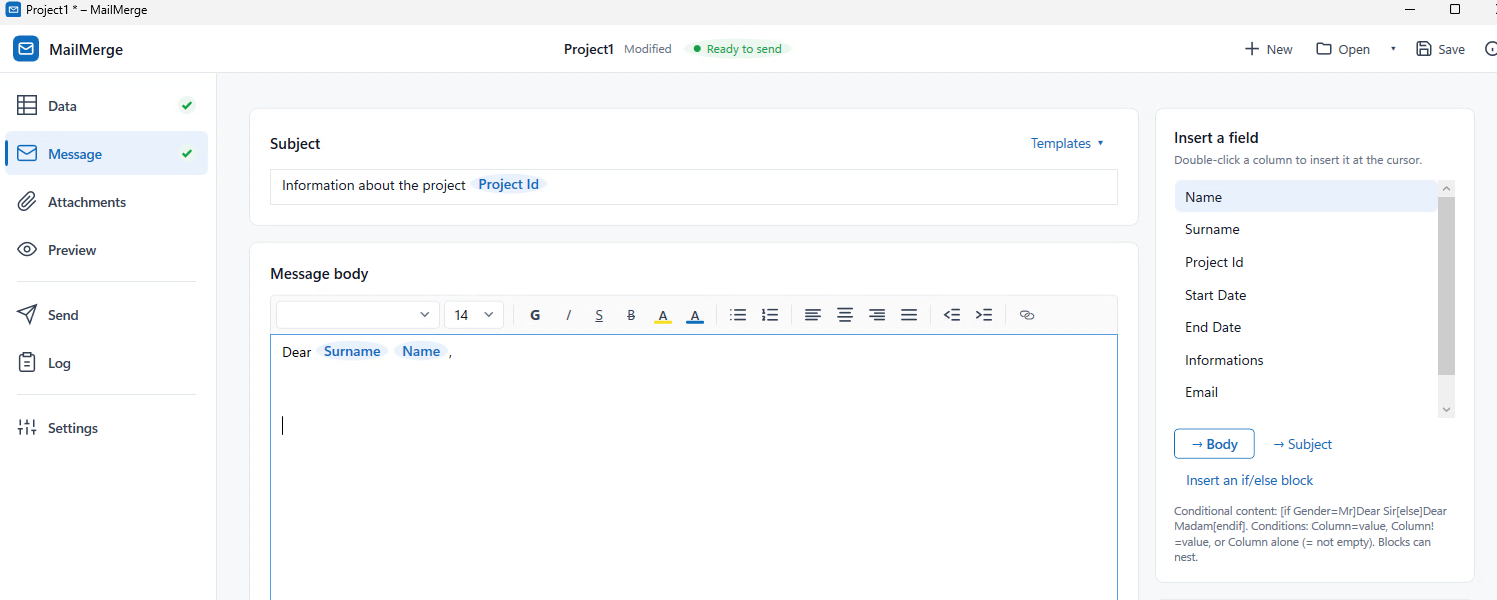This screenshot has height=600, width=1497.
Task: Justify the message text
Action: [909, 315]
